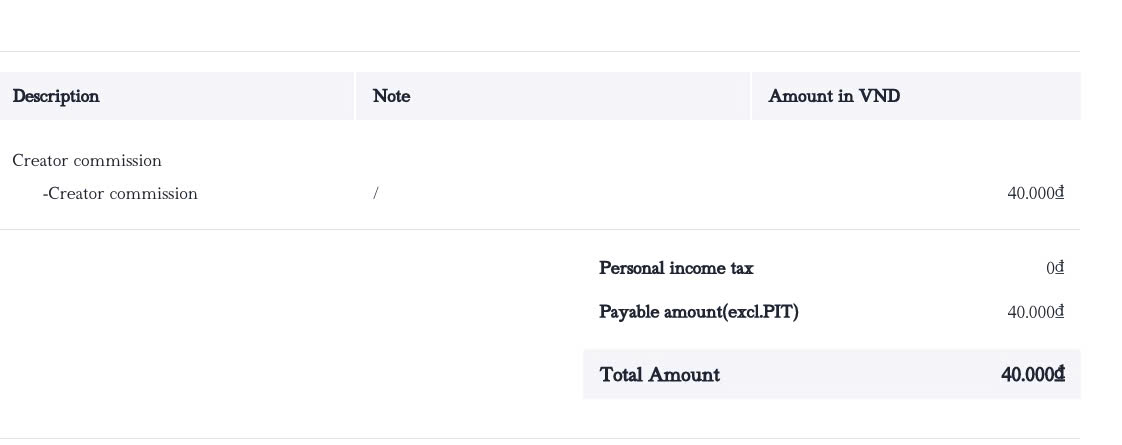The width and height of the screenshot is (1122, 445).
Task: Select the -Creator commission sub-item
Action: (120, 194)
